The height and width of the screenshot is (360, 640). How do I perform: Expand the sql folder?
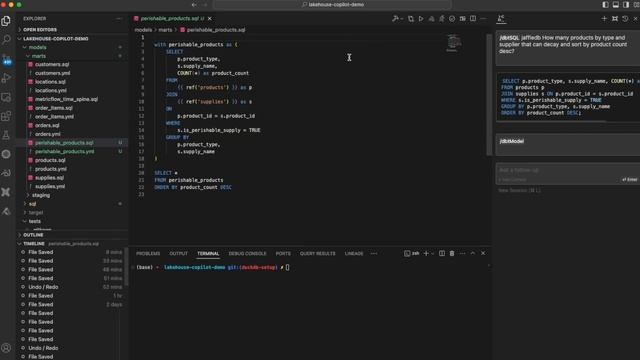(33, 204)
